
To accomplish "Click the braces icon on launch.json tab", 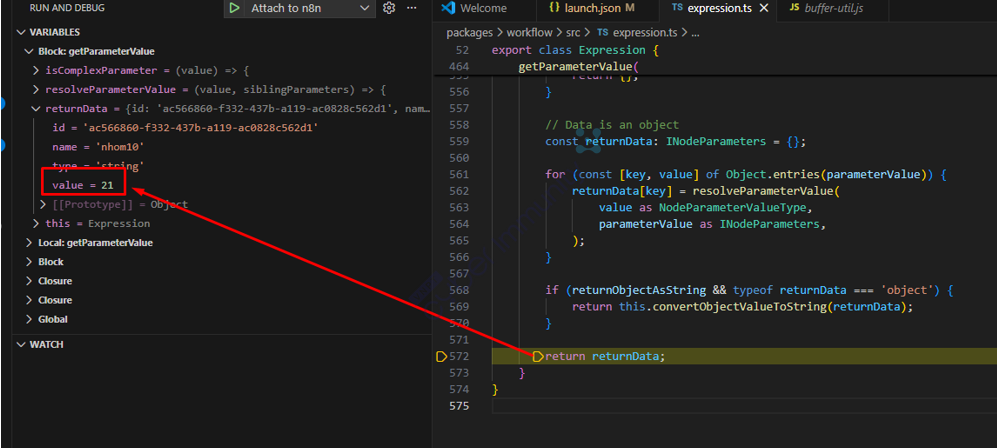I will click(554, 8).
